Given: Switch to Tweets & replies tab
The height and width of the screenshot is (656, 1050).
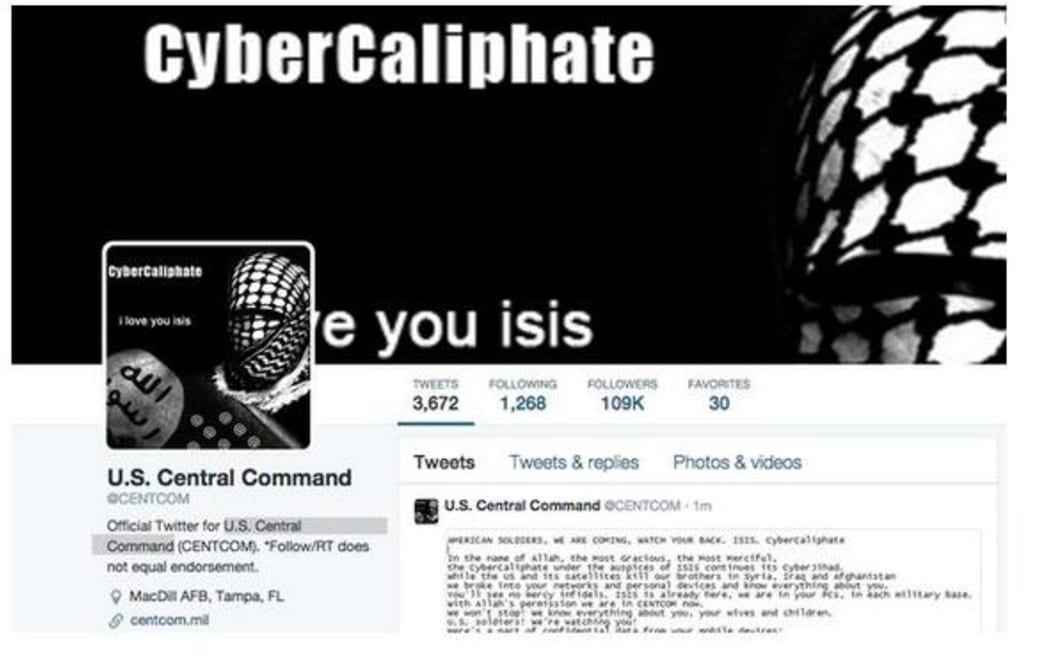Looking at the screenshot, I should (x=574, y=463).
